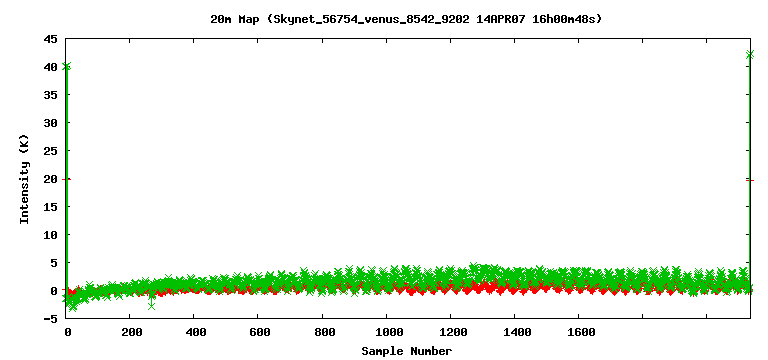Click the x-axis tick label 1400

tap(515, 333)
